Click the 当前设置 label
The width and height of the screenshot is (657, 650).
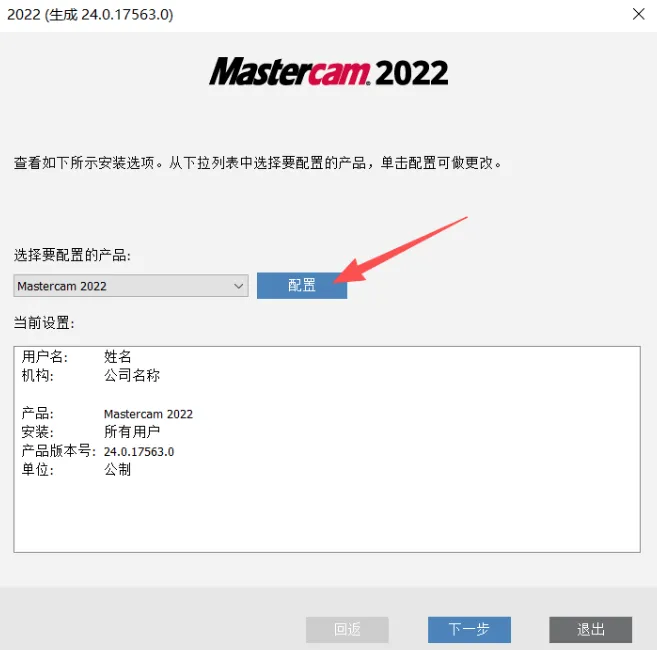click(x=44, y=323)
